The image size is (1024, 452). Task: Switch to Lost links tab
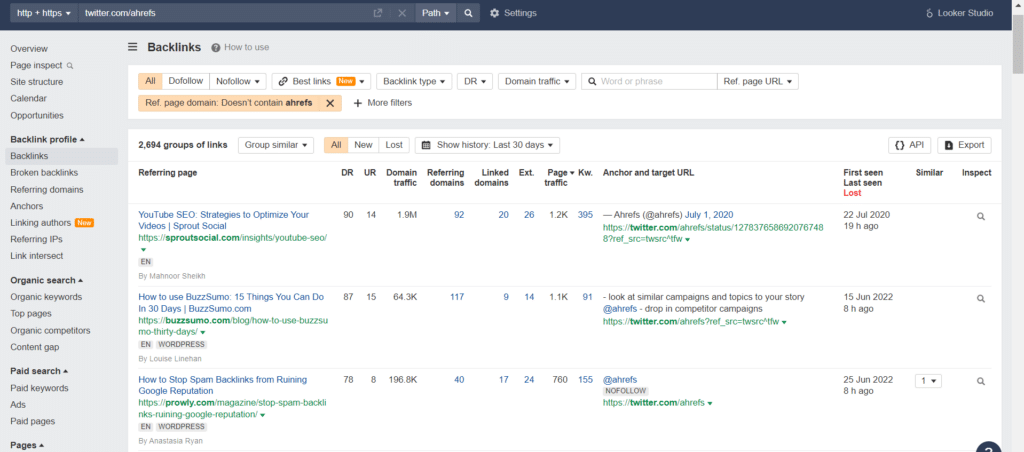click(394, 145)
